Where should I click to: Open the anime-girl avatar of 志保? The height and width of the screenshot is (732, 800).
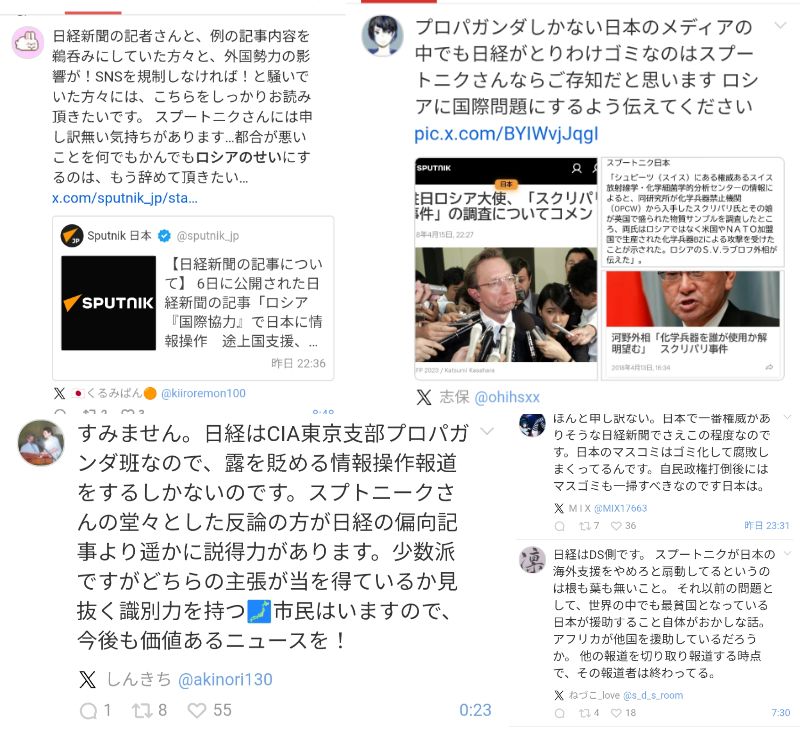[x=382, y=35]
